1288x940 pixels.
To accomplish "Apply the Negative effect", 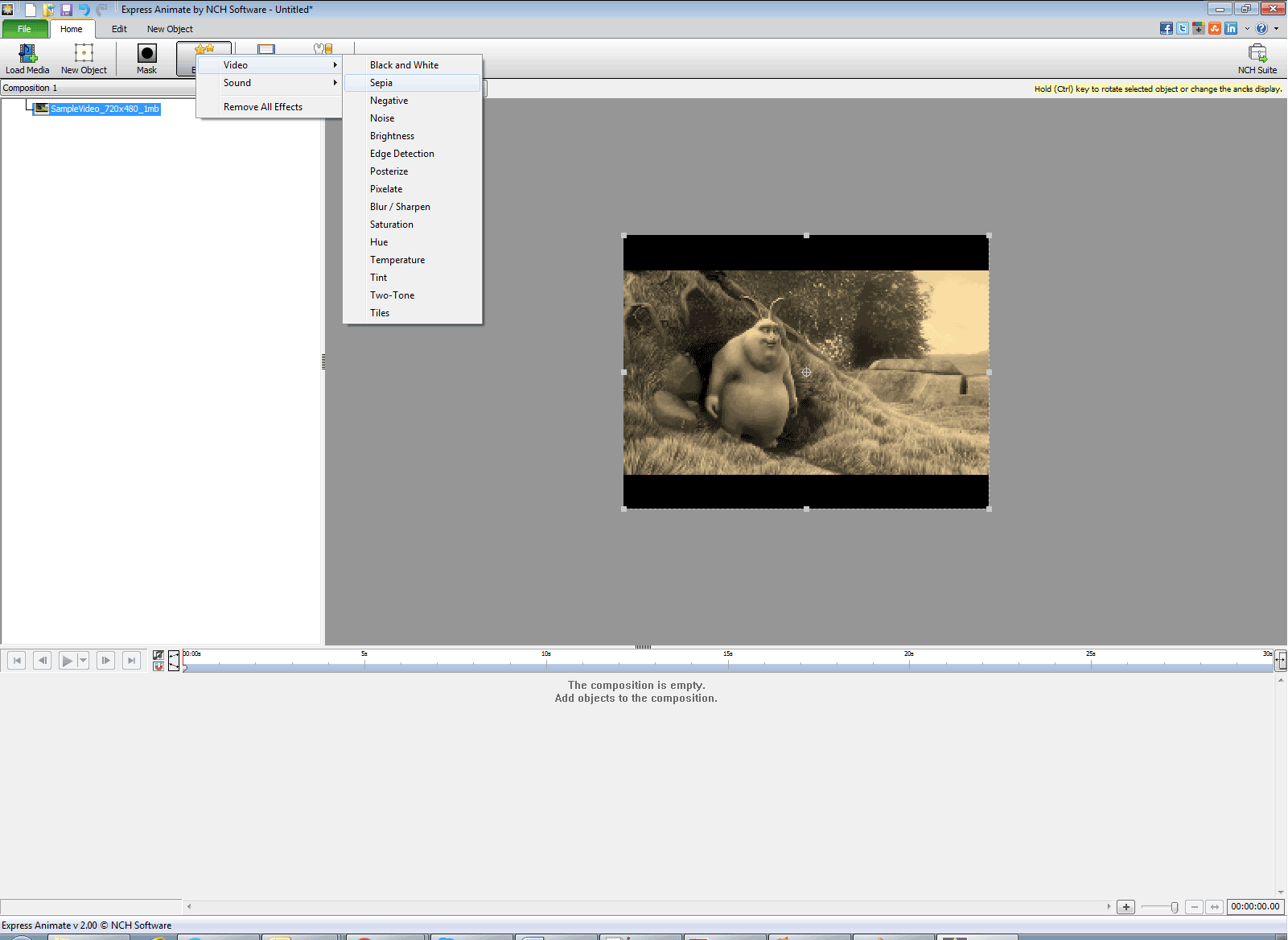I will coord(413,101).
